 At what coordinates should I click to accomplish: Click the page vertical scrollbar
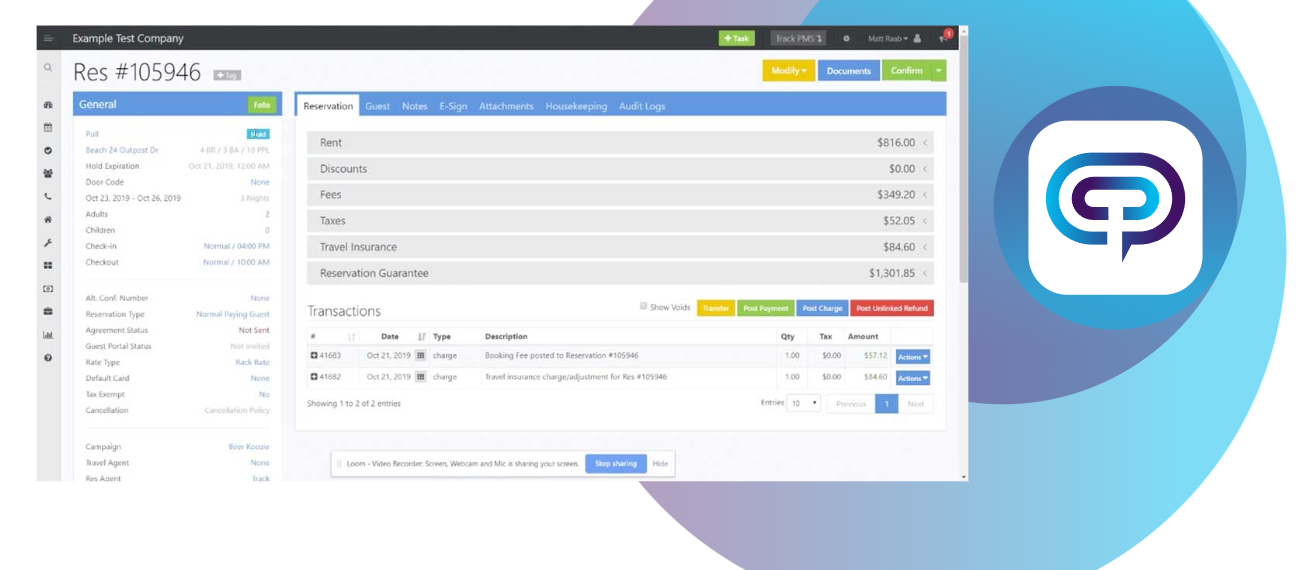(x=963, y=160)
